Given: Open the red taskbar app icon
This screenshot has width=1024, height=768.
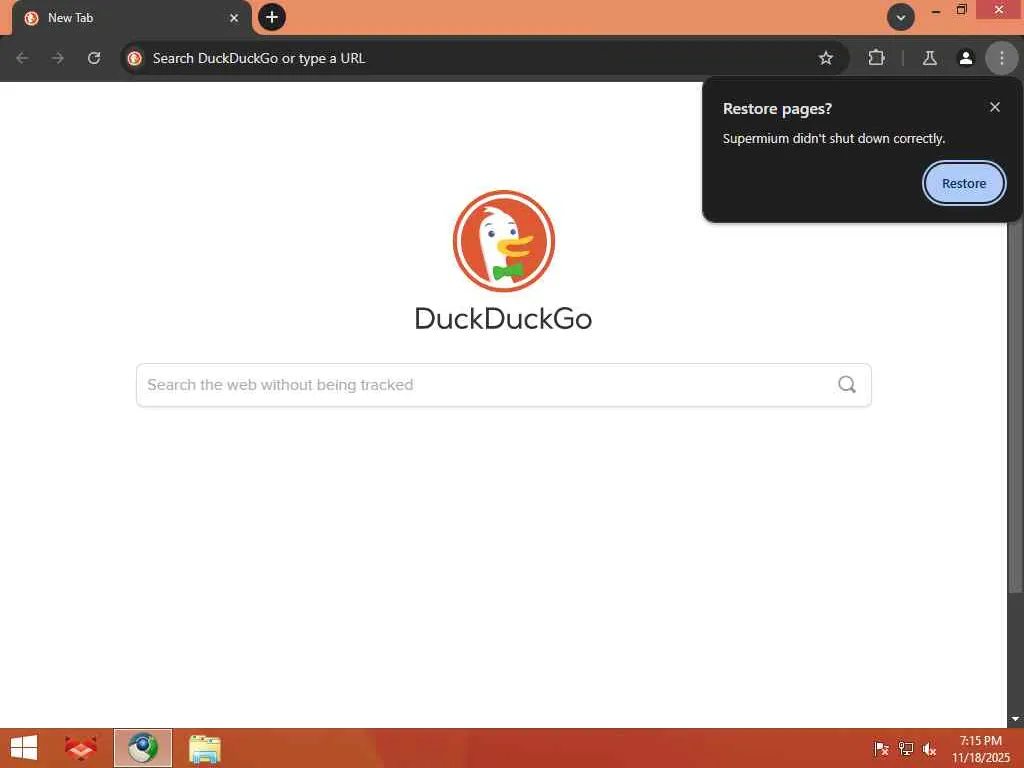Looking at the screenshot, I should (x=80, y=748).
